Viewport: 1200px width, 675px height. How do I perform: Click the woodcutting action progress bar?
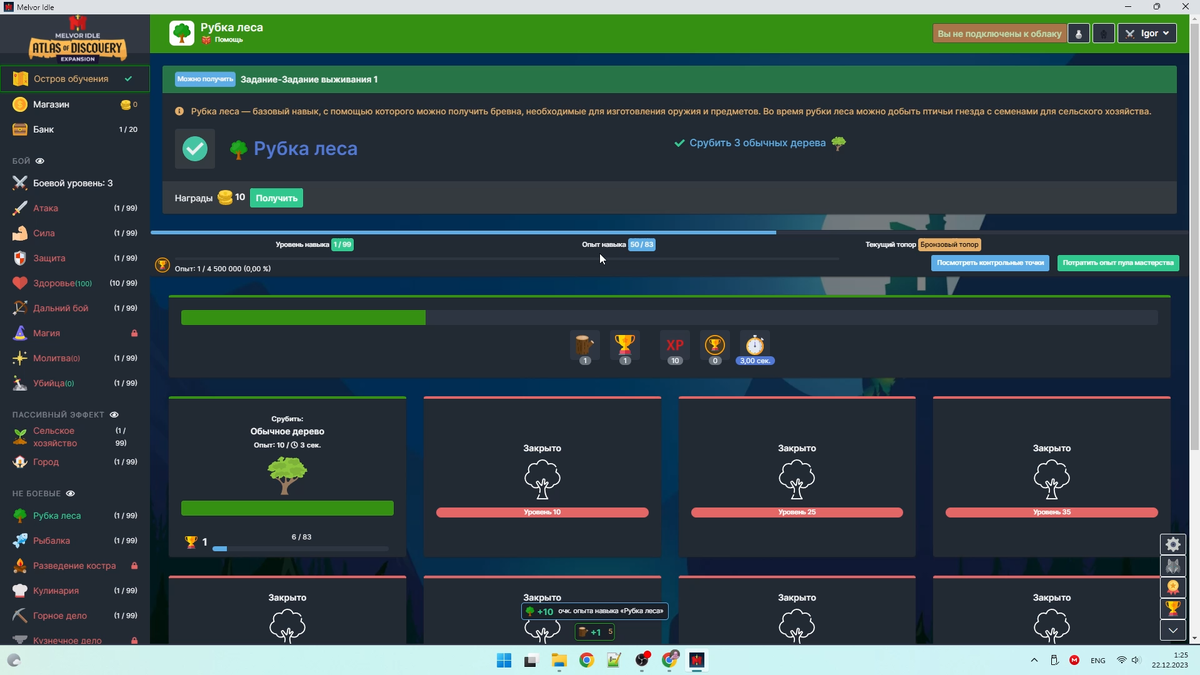(x=669, y=318)
